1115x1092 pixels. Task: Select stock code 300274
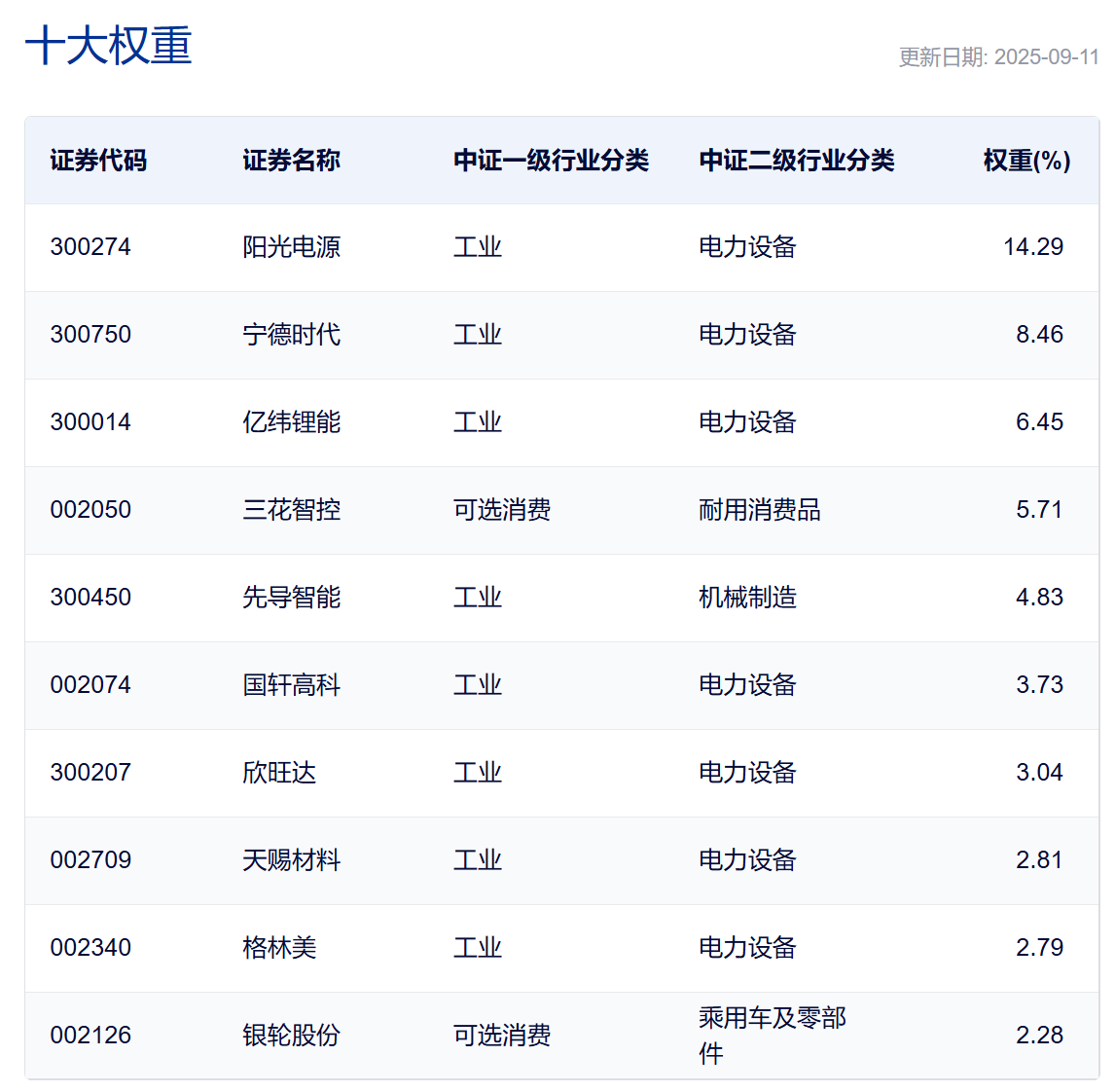[x=90, y=247]
